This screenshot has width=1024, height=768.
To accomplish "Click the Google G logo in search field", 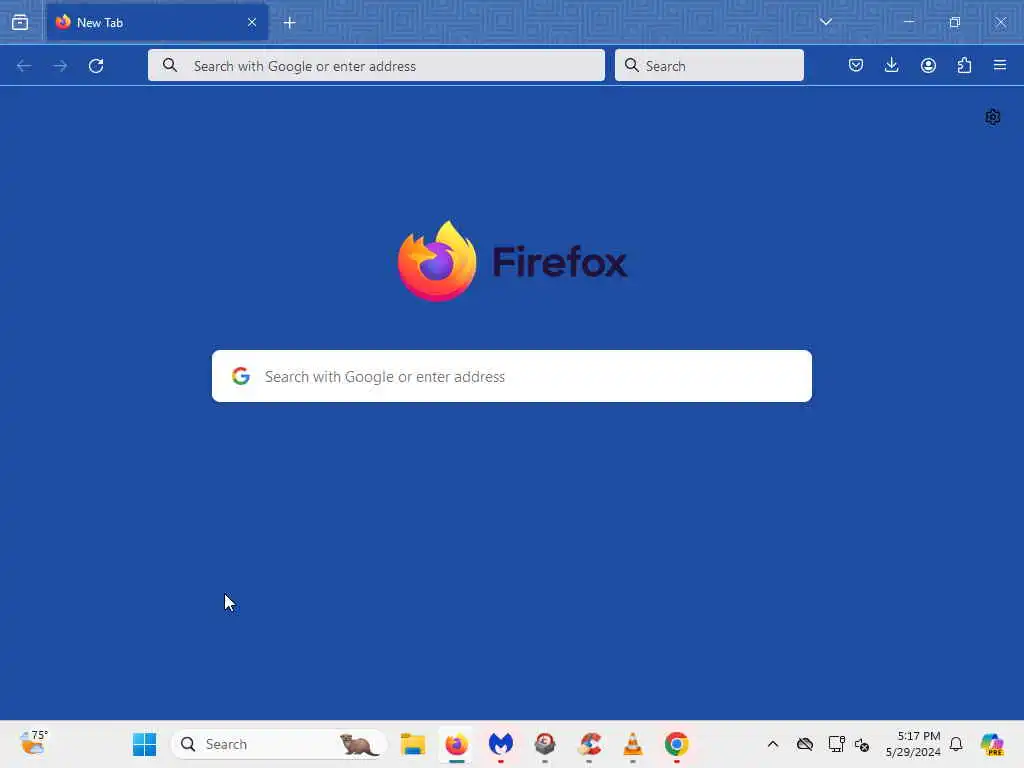I will tap(241, 376).
